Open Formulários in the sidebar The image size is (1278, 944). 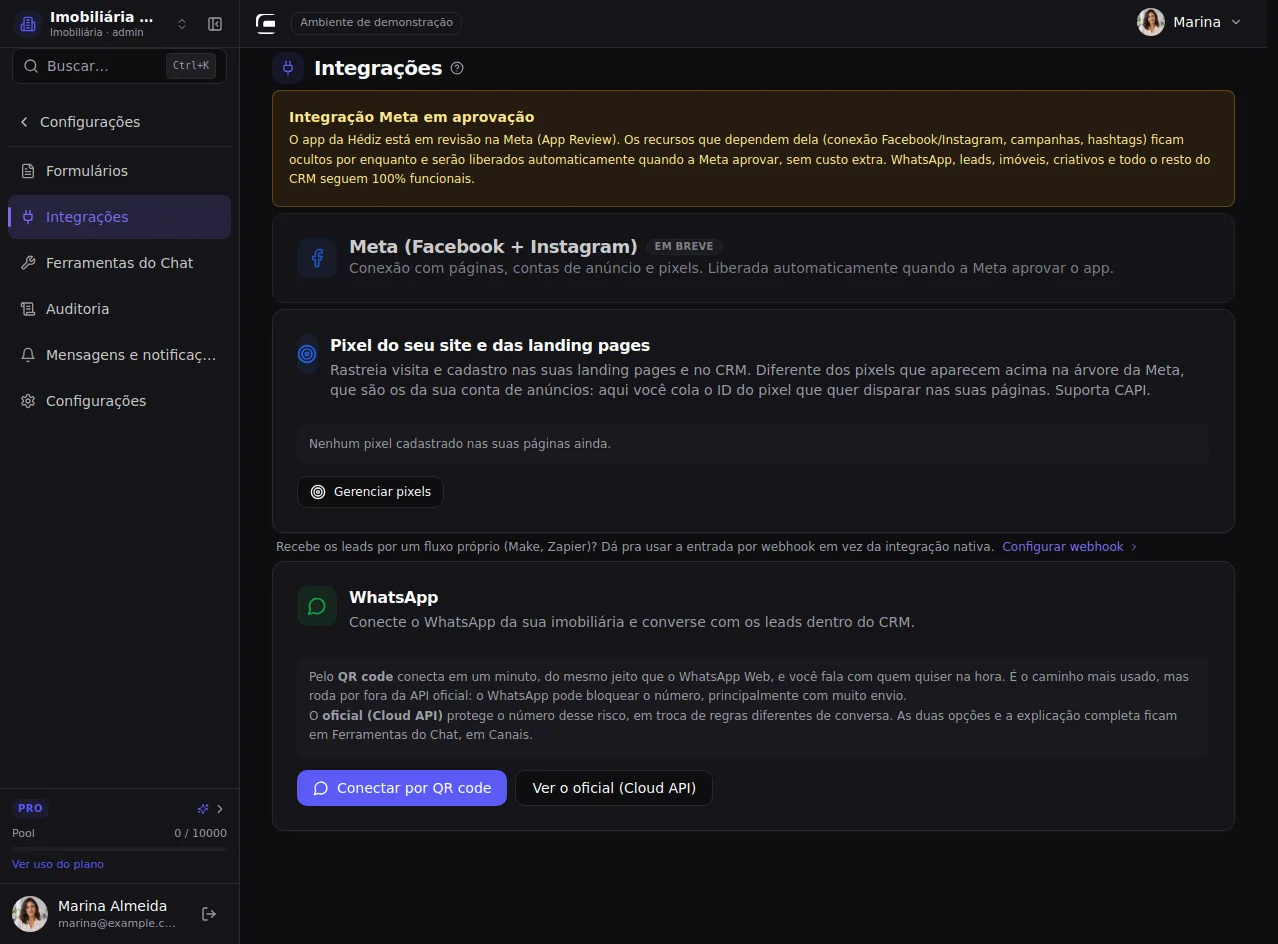pyautogui.click(x=119, y=171)
